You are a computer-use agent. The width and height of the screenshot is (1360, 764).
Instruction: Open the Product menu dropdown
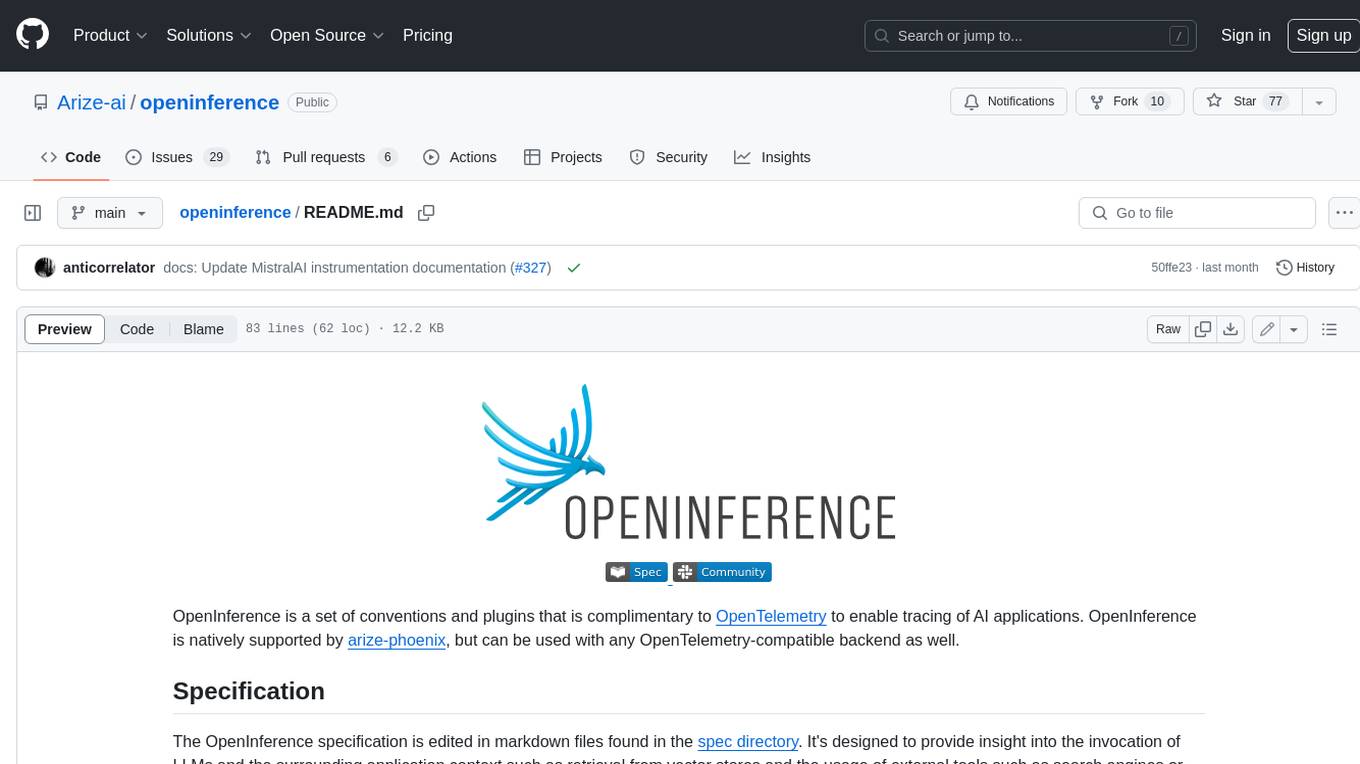click(x=110, y=35)
